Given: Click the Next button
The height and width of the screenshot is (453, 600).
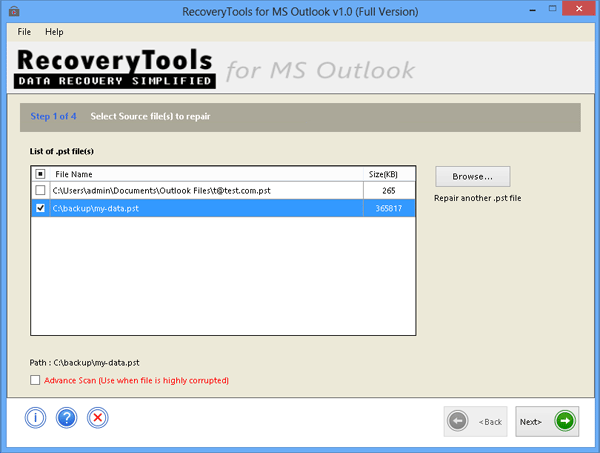Looking at the screenshot, I should pyautogui.click(x=547, y=421).
